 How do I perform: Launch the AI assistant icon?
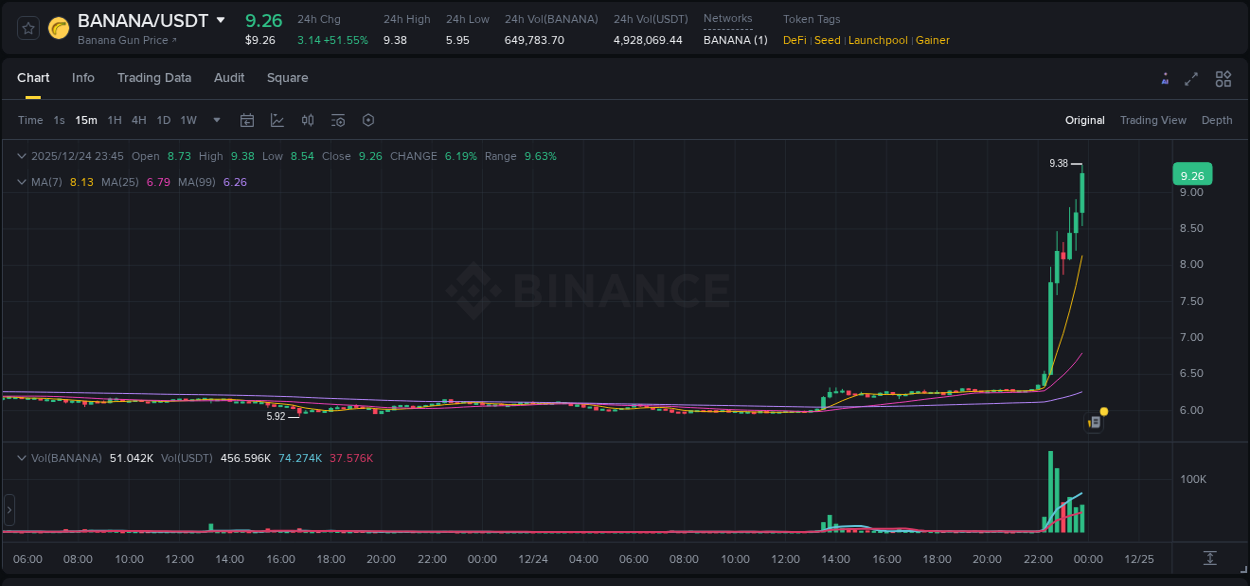(x=1165, y=78)
